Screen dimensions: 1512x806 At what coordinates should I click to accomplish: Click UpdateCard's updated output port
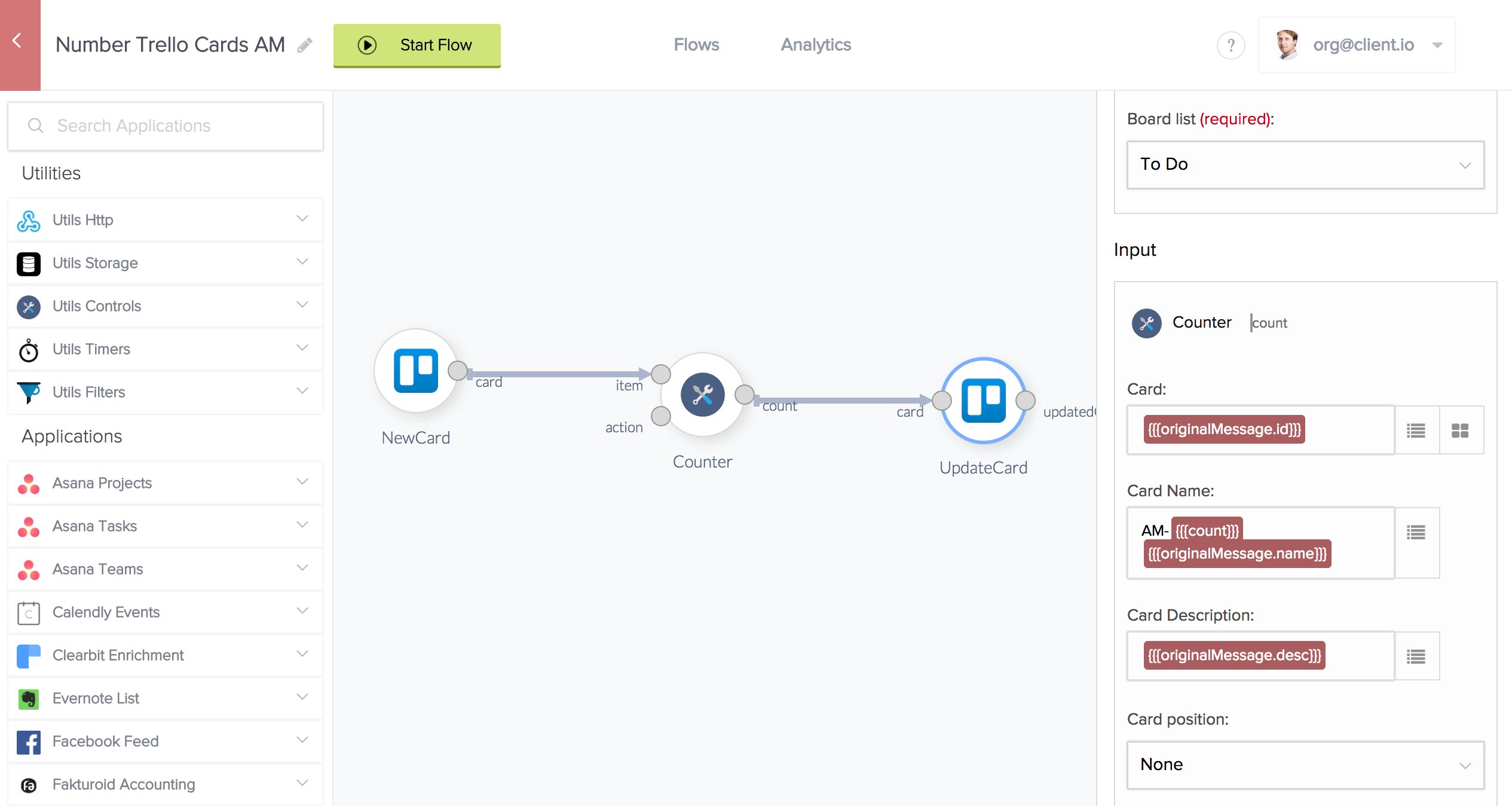coord(1026,401)
